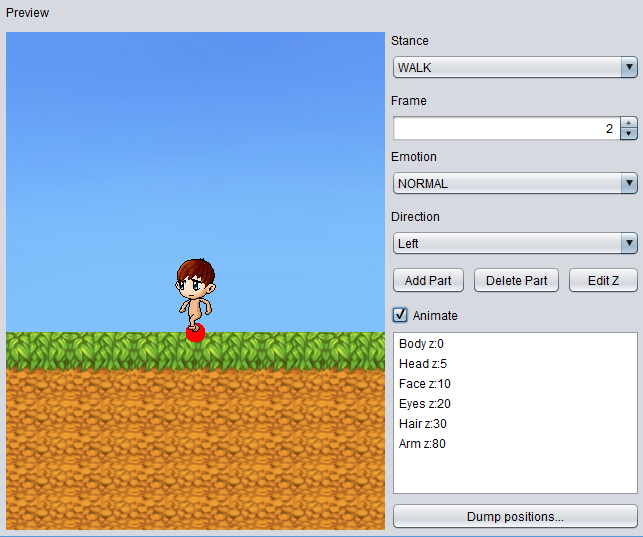Open the Stance dropdown showing WALK
Viewport: 643px width, 537px height.
(x=514, y=68)
